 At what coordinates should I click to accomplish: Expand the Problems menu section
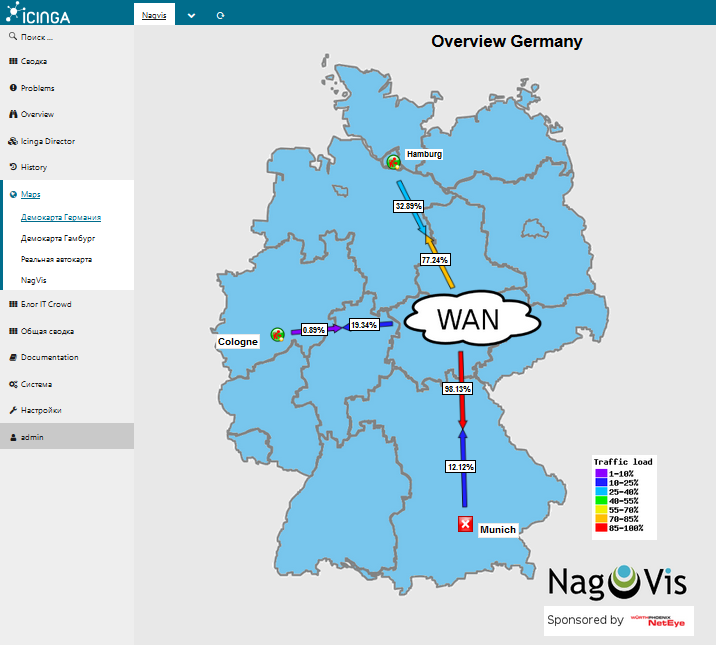[37, 88]
